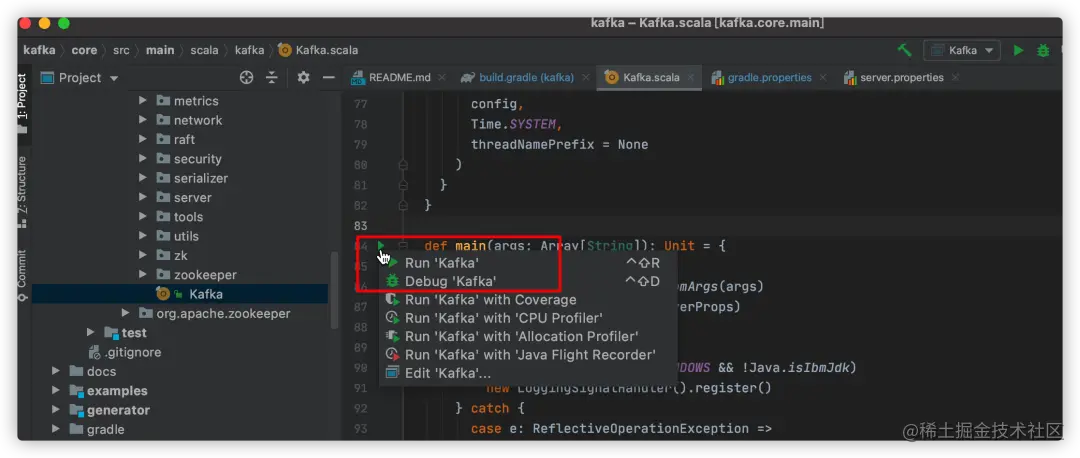Click the Time.SYSTEM text on line 78

[517, 125]
